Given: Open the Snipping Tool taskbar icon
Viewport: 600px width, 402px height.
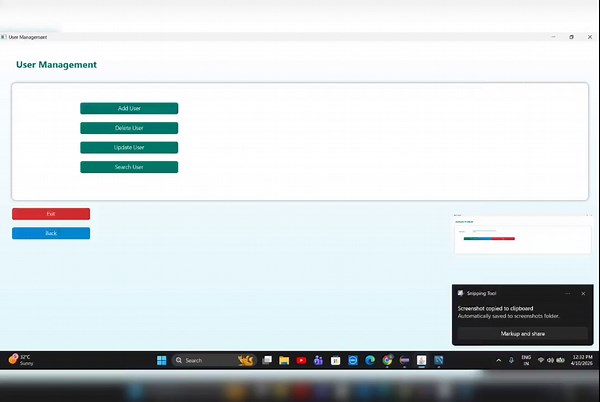Looking at the screenshot, I should tap(439, 360).
